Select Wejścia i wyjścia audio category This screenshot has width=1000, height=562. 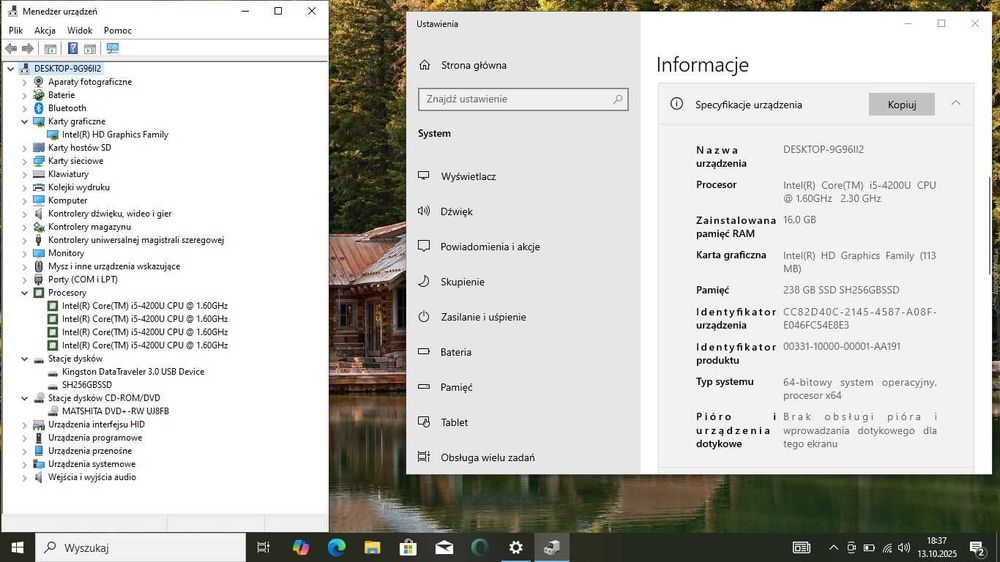click(x=92, y=477)
